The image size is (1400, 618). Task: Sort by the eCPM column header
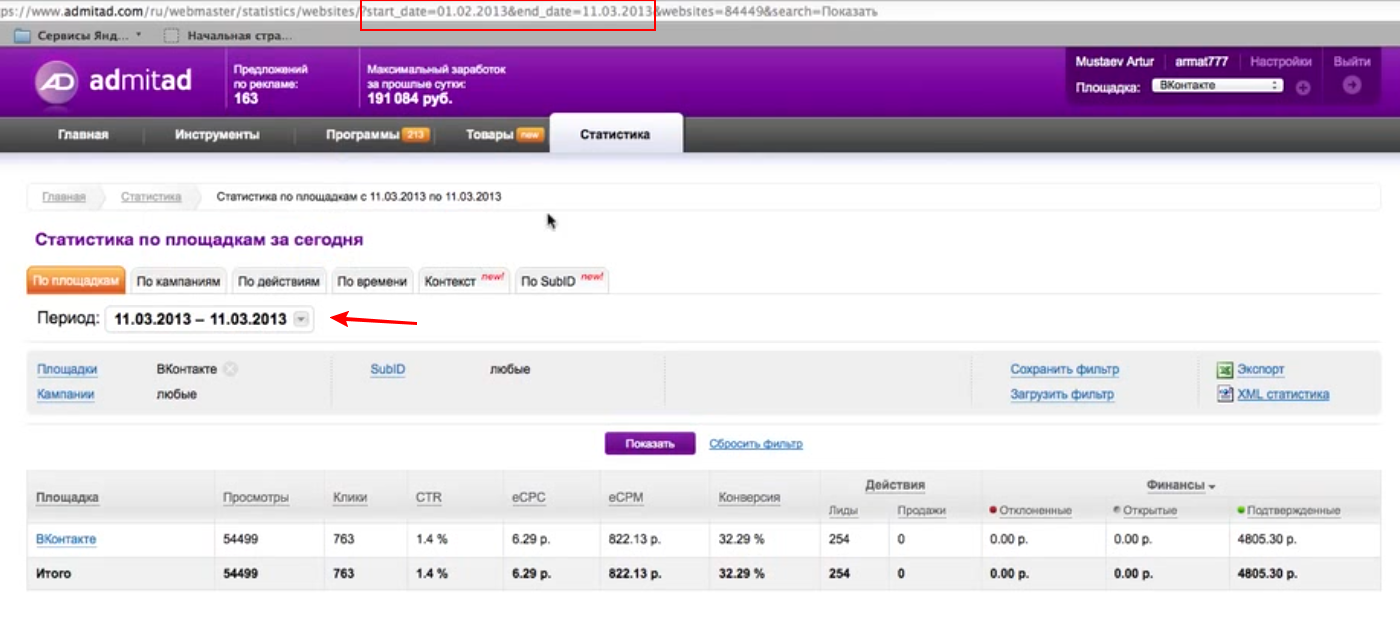coord(626,498)
